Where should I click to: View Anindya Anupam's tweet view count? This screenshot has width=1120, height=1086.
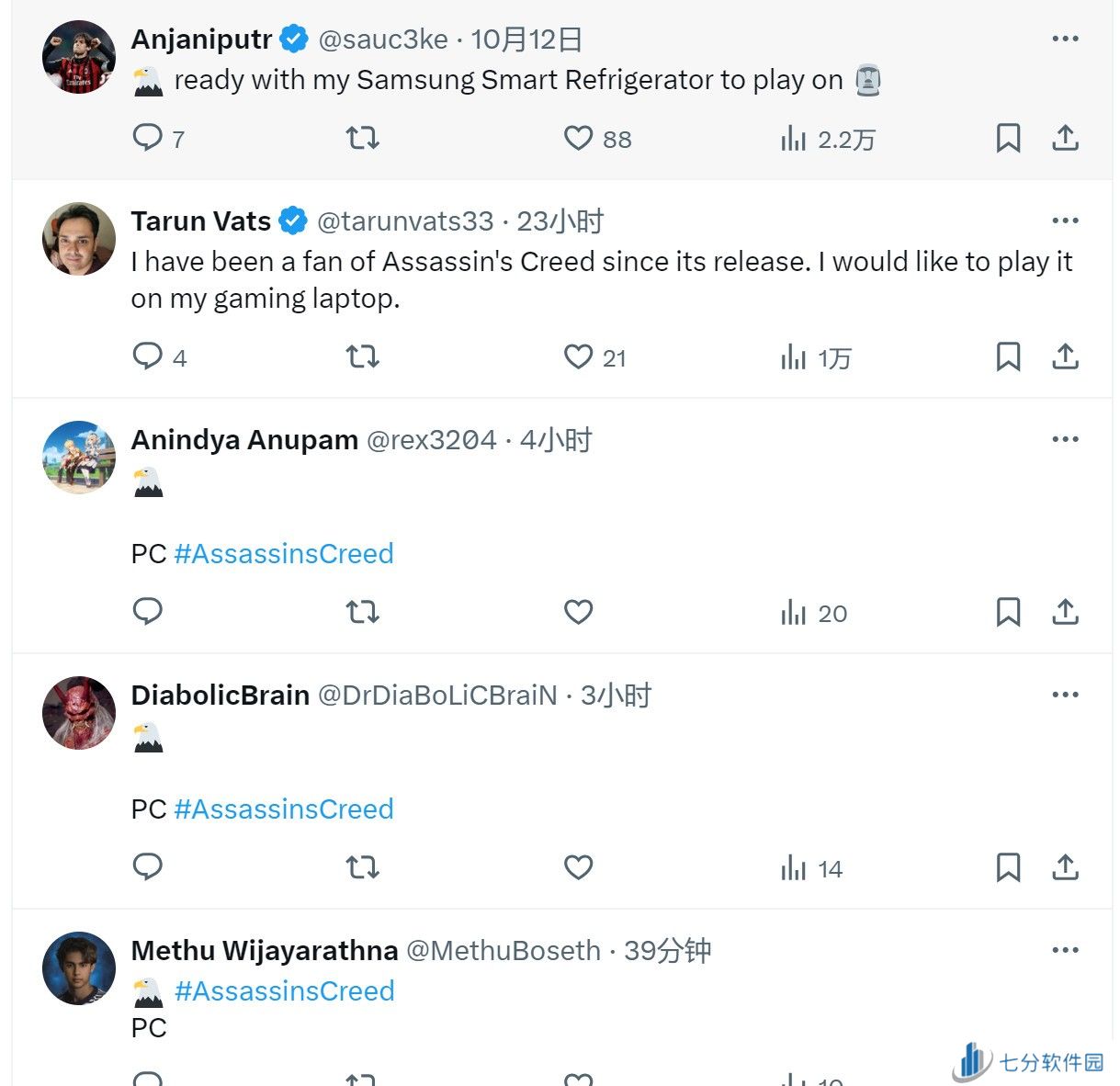[x=814, y=613]
